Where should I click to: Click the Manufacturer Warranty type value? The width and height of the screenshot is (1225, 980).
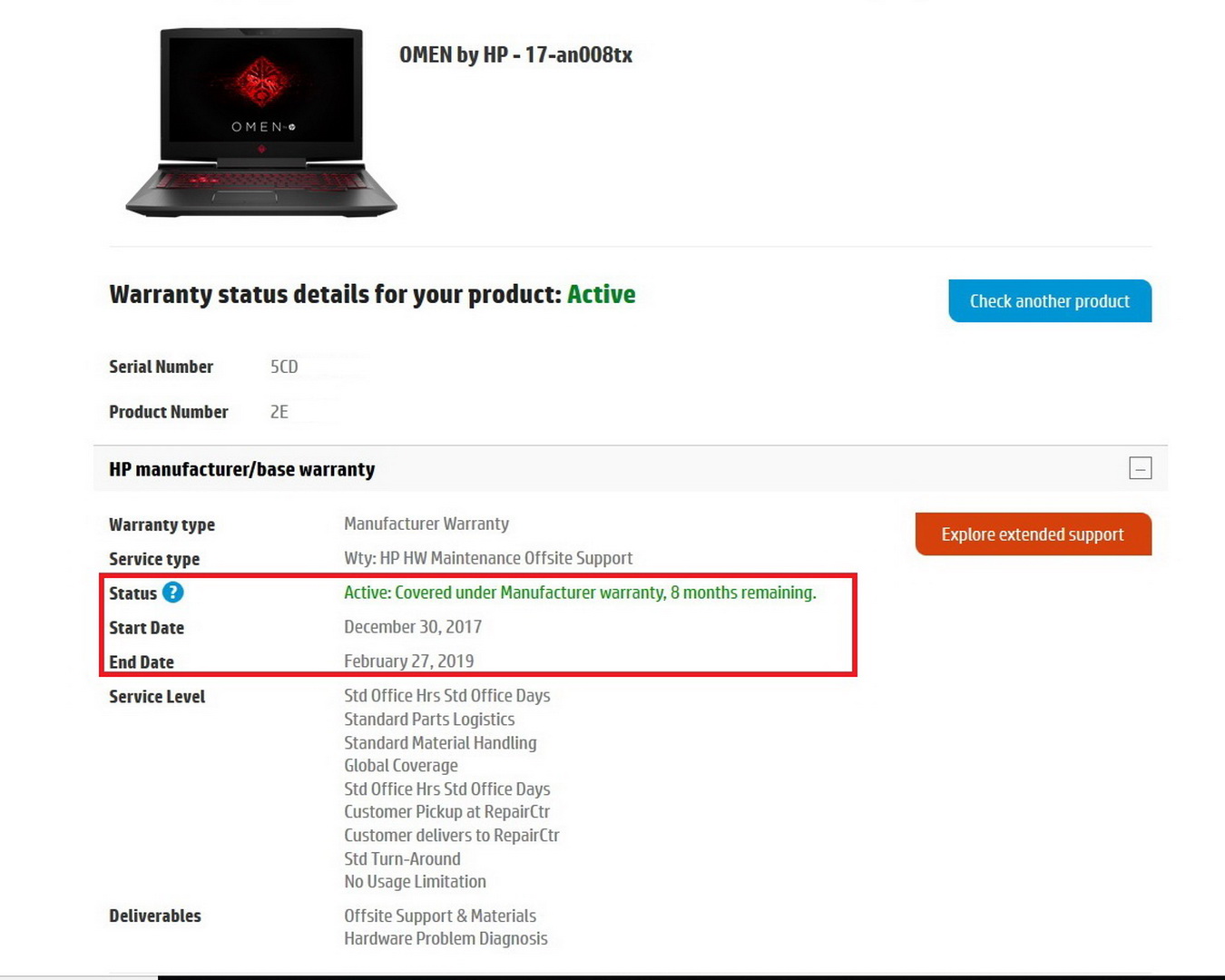[426, 524]
